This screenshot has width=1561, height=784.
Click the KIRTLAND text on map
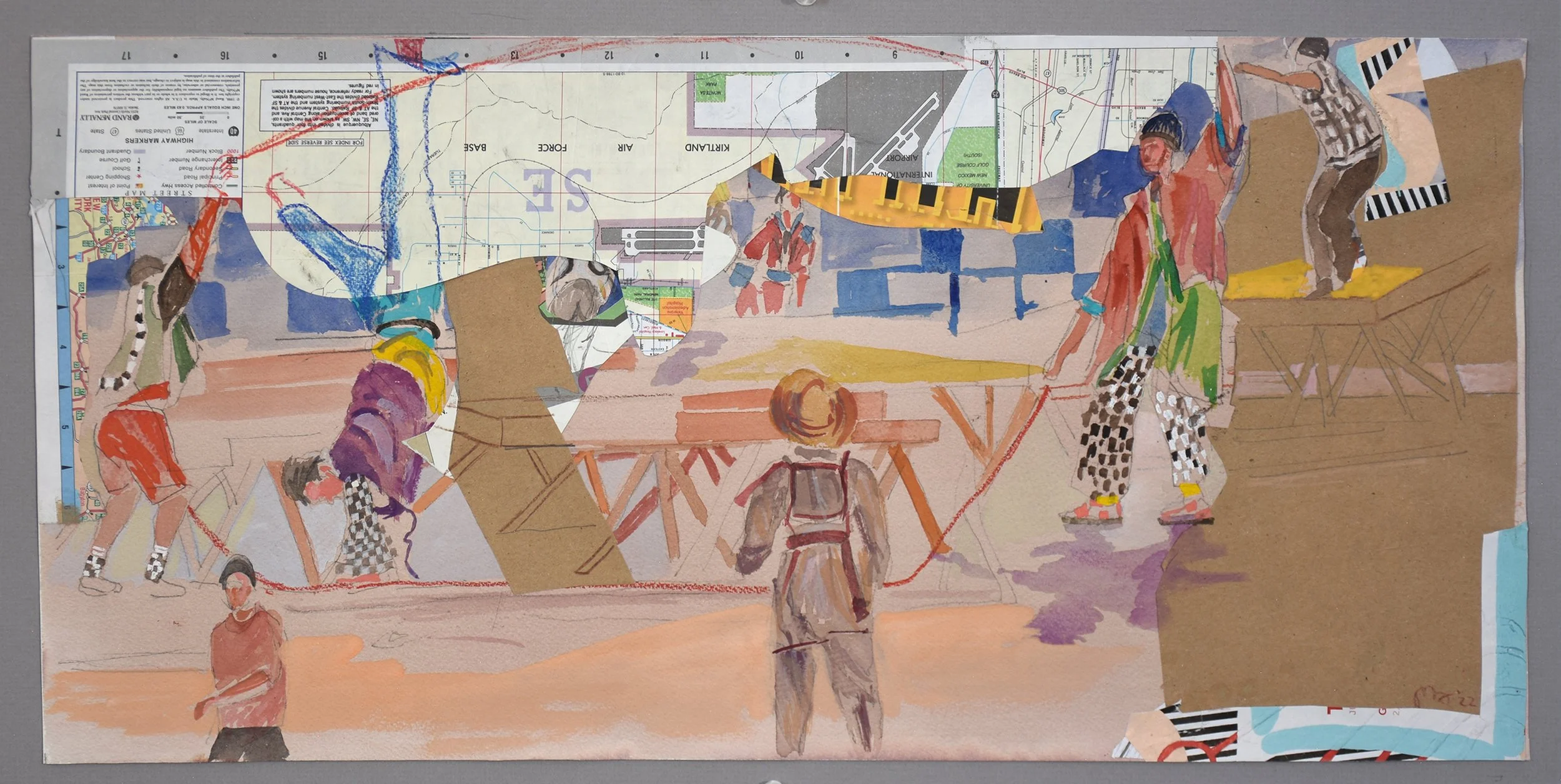click(707, 148)
